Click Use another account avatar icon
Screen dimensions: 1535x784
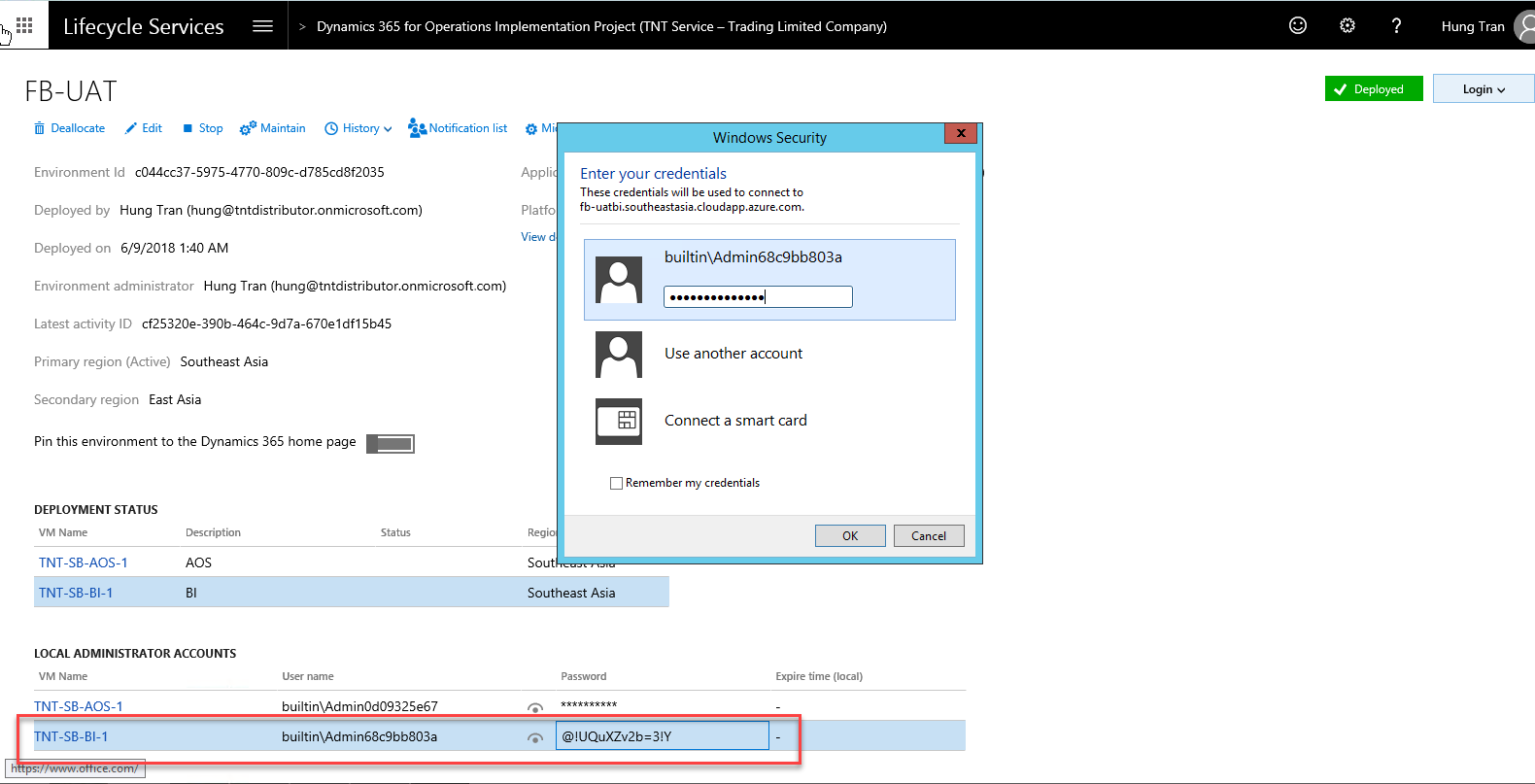tap(619, 355)
